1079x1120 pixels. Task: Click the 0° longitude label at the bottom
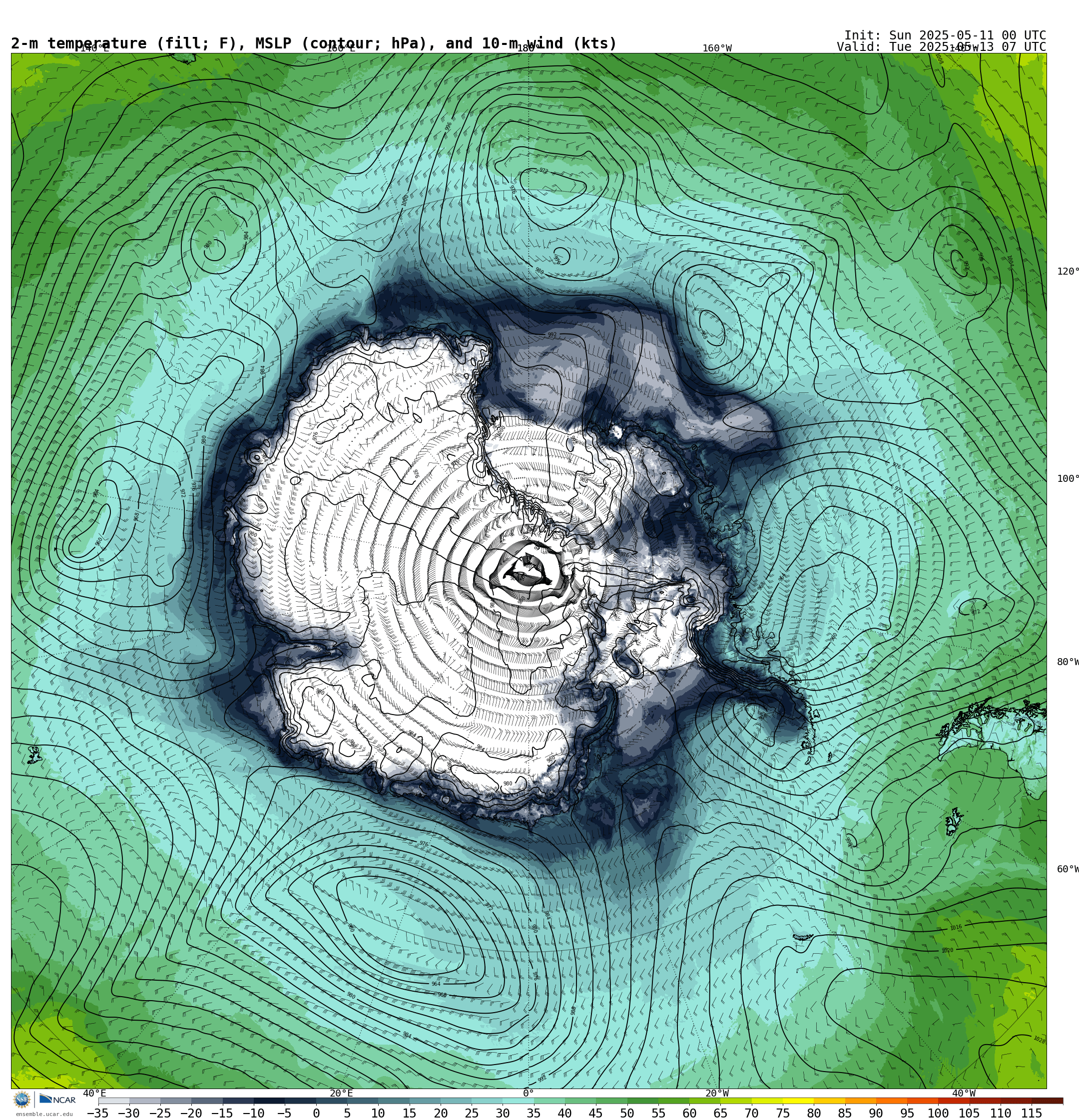pyautogui.click(x=529, y=1094)
